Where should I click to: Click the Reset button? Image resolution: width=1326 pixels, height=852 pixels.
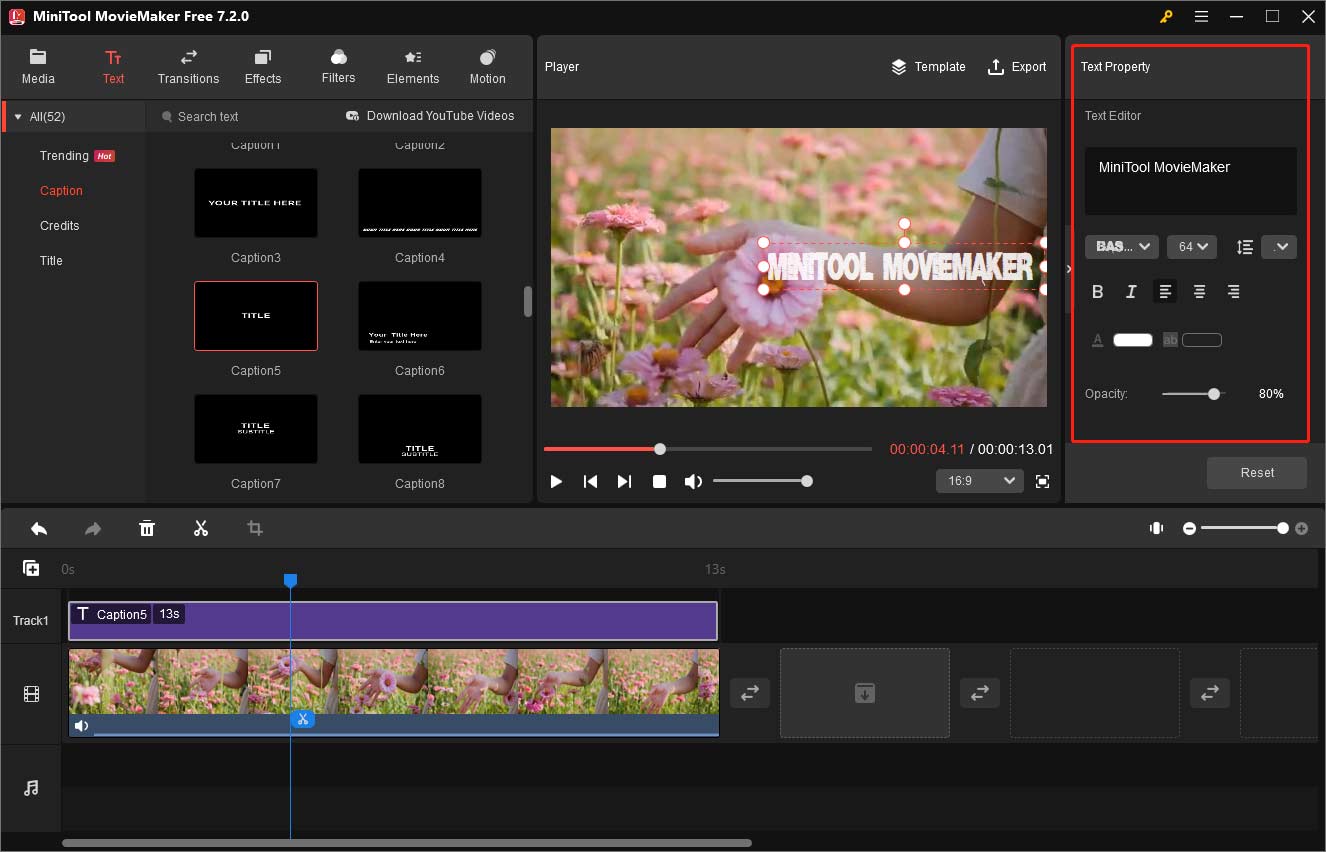[x=1257, y=473]
